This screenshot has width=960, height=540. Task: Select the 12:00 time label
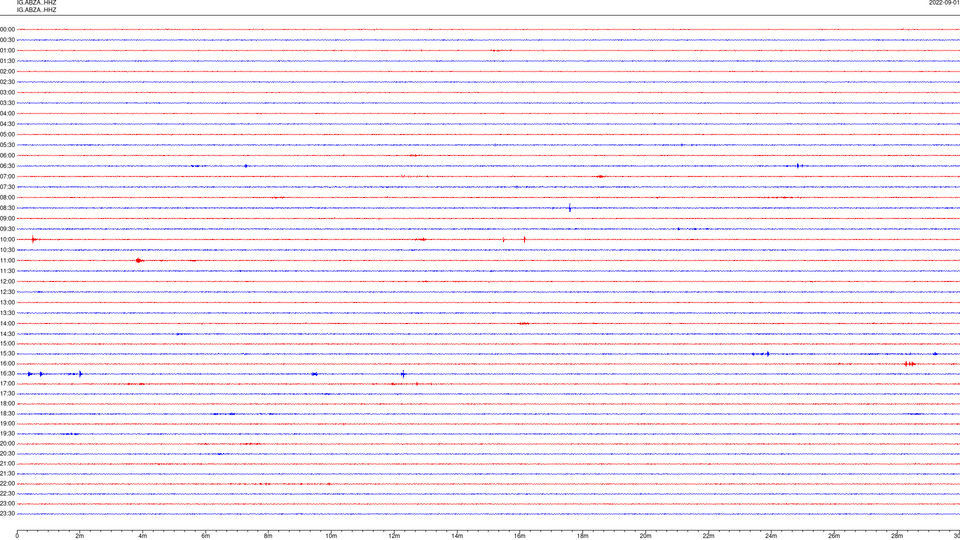7,282
